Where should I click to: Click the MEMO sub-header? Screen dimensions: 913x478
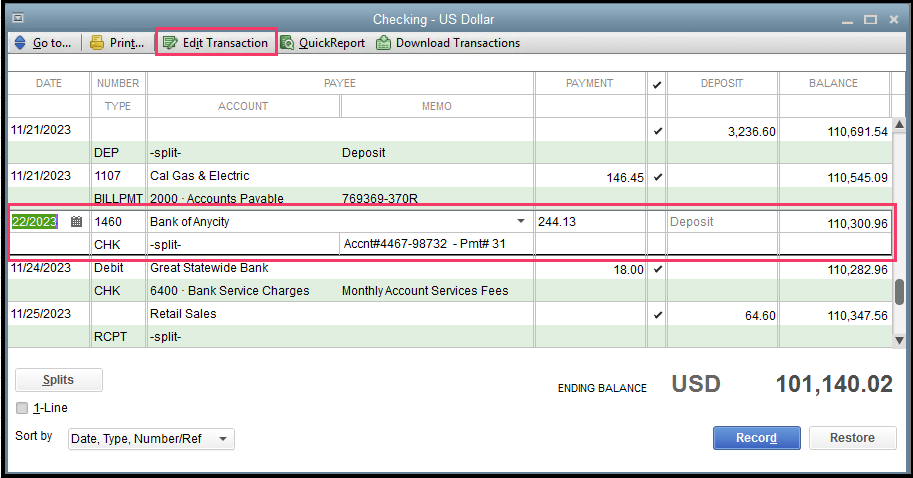(x=437, y=106)
